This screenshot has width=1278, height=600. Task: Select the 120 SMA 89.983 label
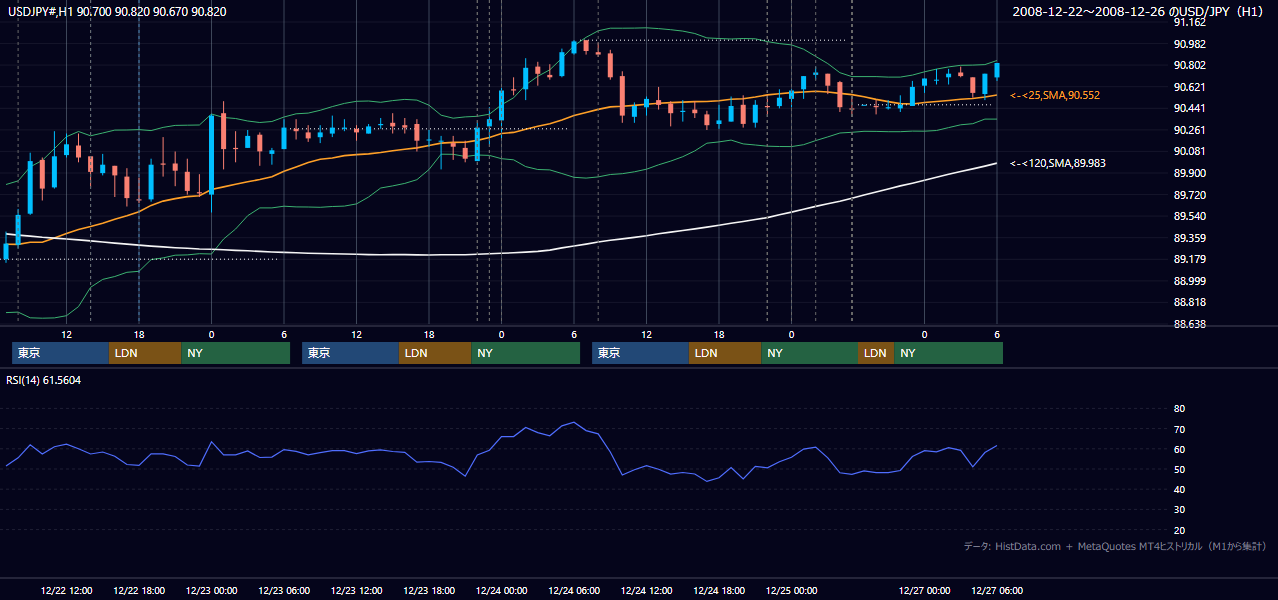coord(1058,162)
